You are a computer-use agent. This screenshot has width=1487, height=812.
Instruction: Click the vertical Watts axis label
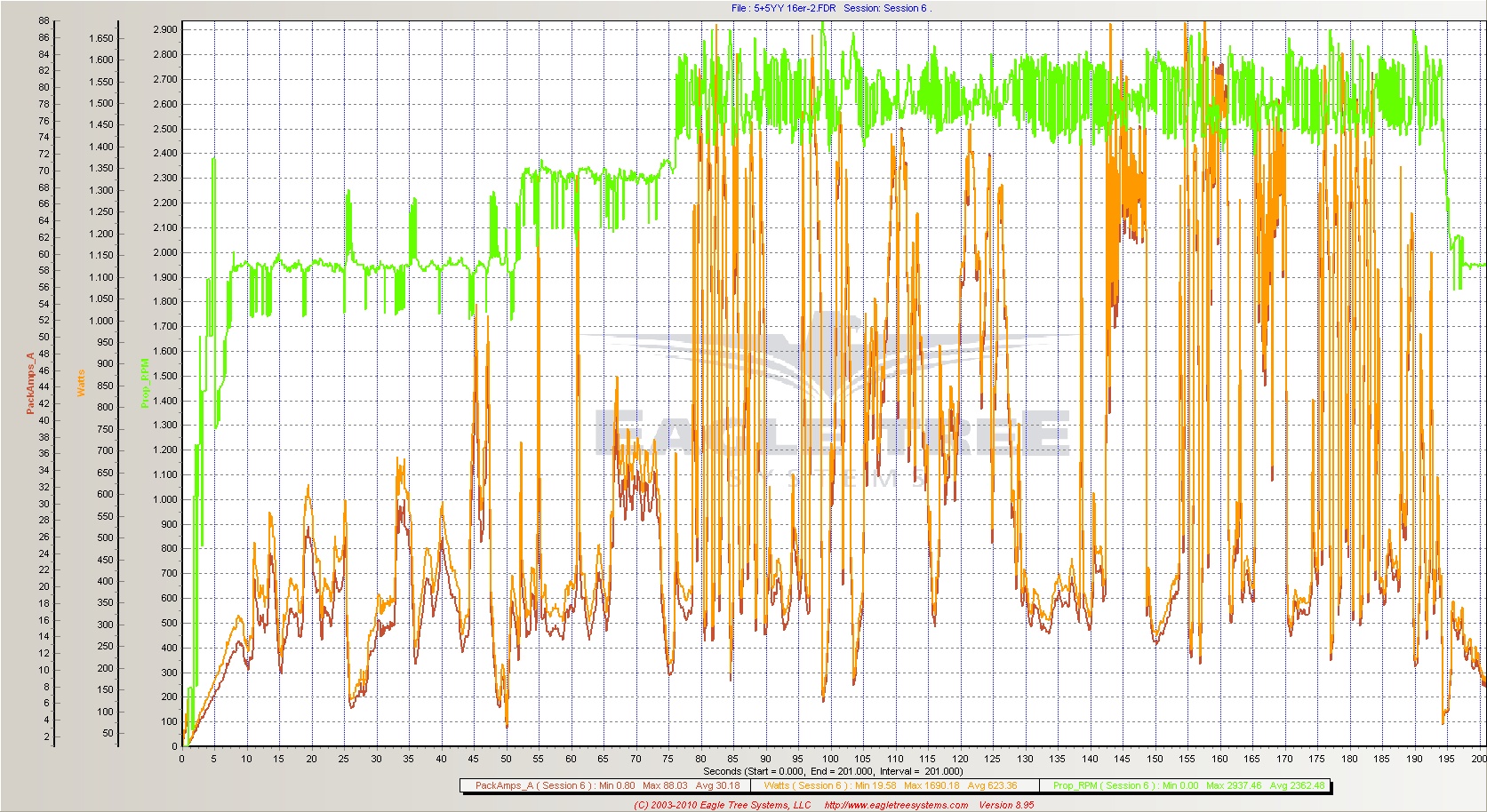pyautogui.click(x=81, y=383)
